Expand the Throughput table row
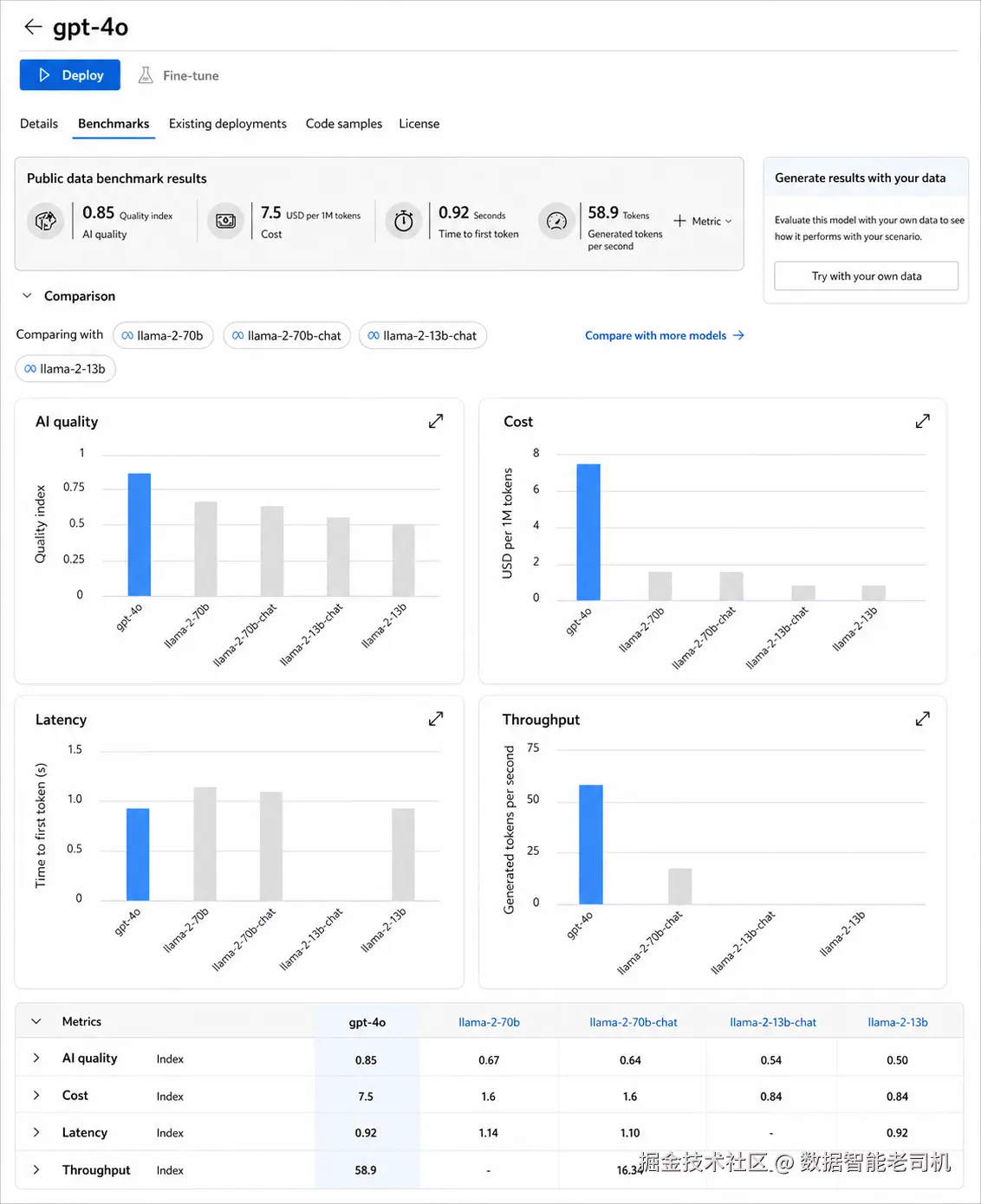Screen dimensions: 981x1204 (36, 1169)
